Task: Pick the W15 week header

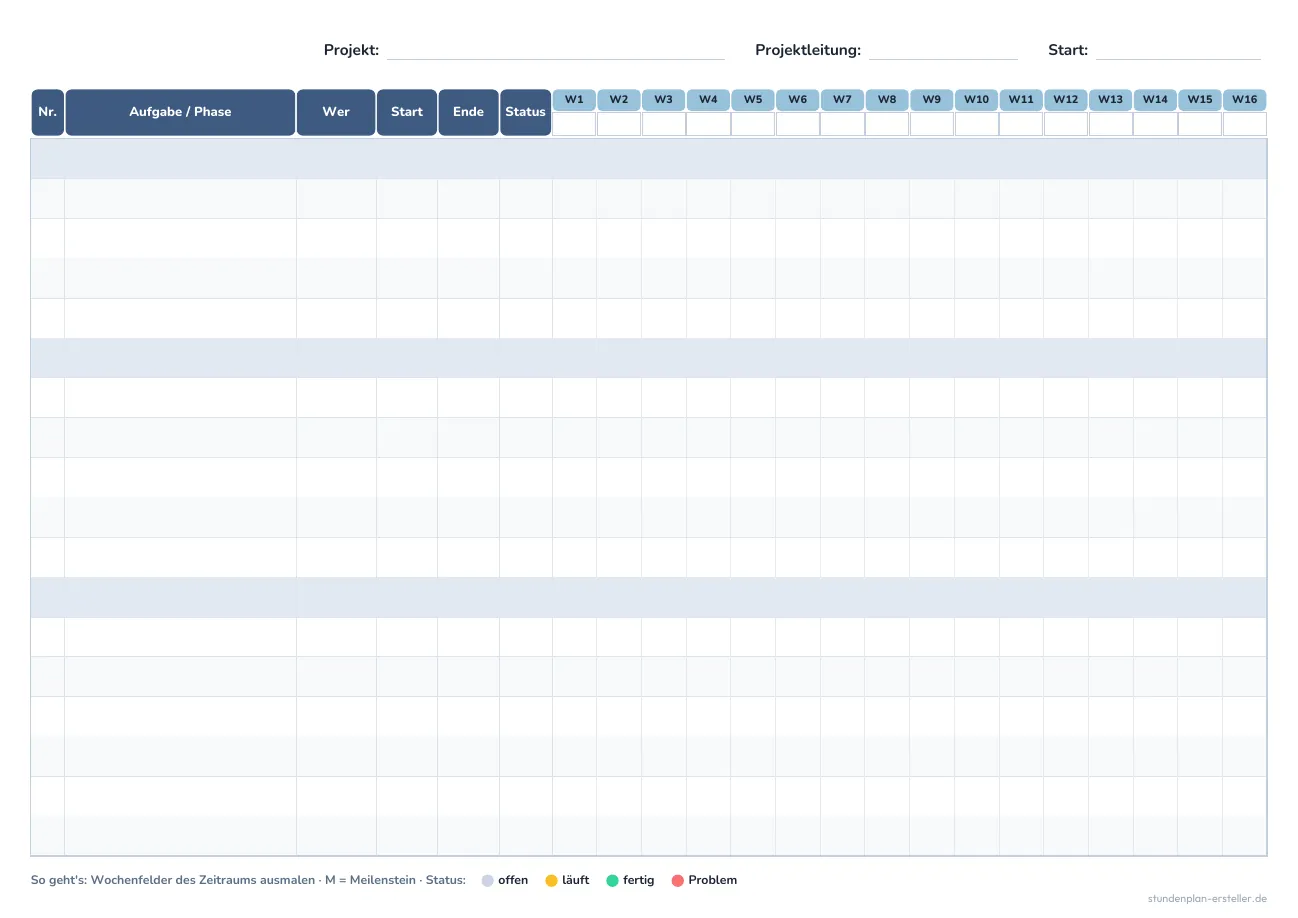Action: [x=1200, y=100]
